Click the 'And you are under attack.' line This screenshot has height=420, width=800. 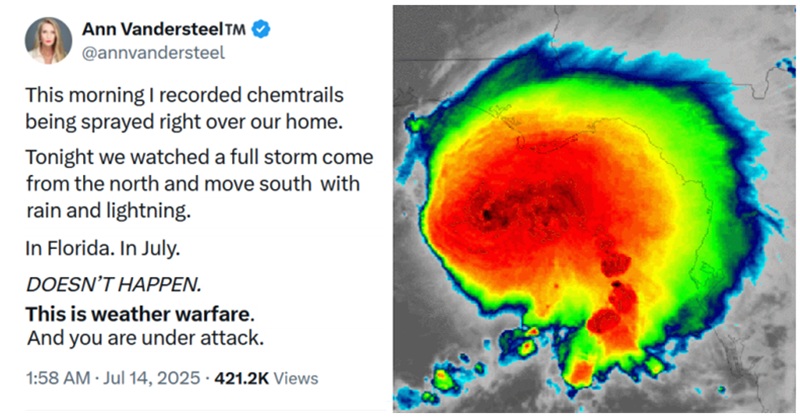click(x=145, y=338)
